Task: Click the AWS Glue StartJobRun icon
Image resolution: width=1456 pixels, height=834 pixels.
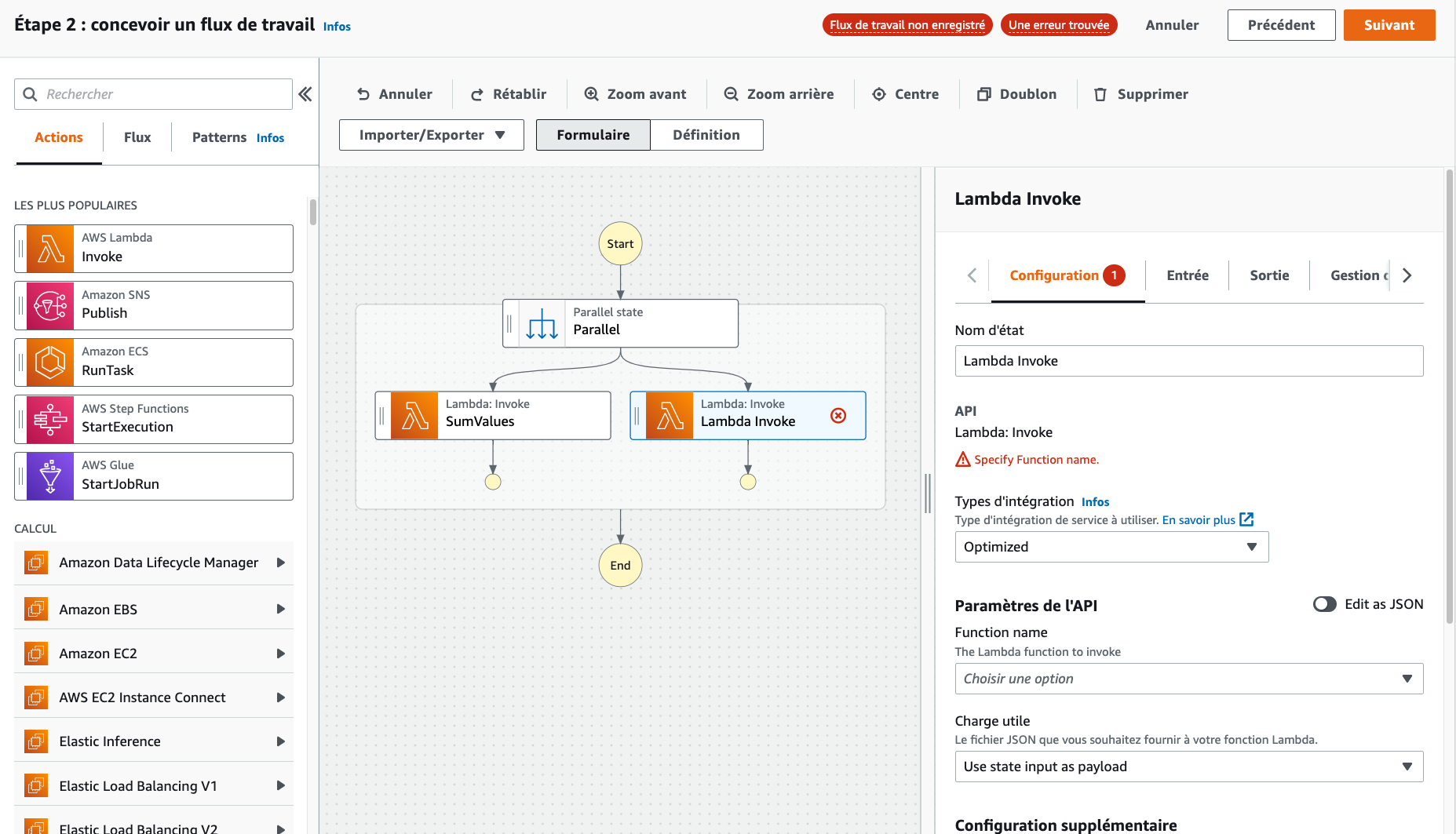Action: tap(50, 476)
